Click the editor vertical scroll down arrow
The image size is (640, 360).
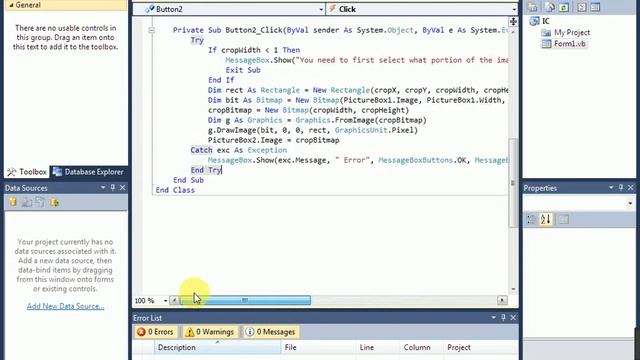coord(513,289)
